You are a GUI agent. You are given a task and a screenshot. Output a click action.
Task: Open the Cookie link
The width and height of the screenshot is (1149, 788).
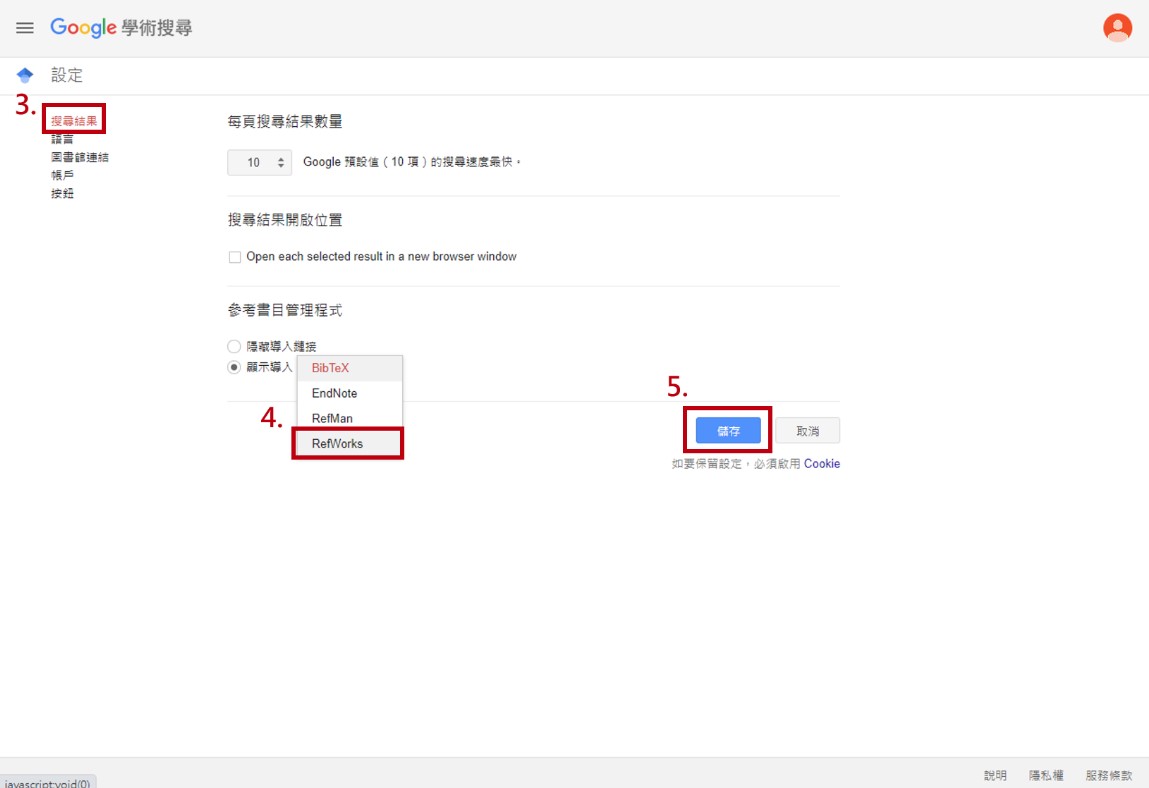(821, 464)
